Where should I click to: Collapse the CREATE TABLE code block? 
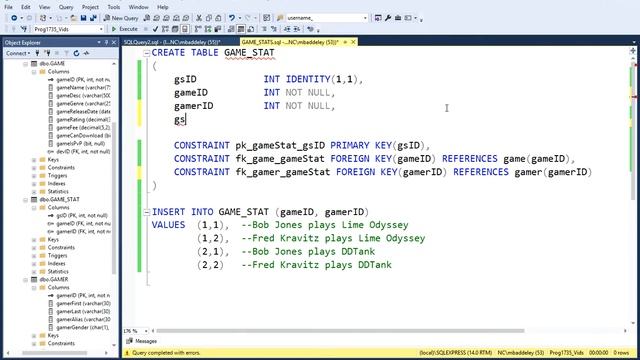[x=147, y=53]
